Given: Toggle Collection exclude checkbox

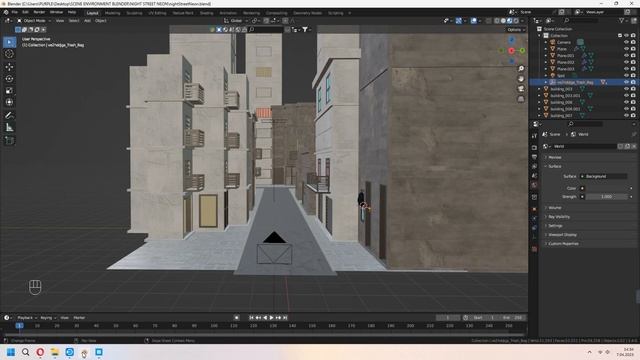Looking at the screenshot, I should (x=620, y=36).
